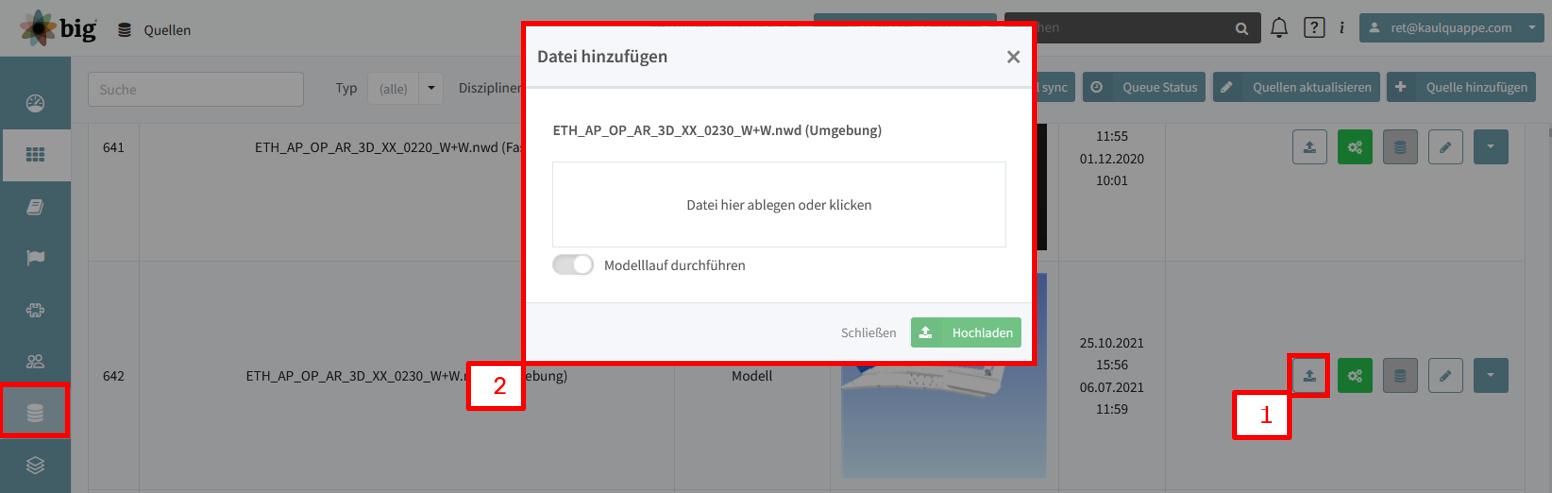Toggle the Modelllauf durchführen switch
The width and height of the screenshot is (1552, 493).
[573, 265]
